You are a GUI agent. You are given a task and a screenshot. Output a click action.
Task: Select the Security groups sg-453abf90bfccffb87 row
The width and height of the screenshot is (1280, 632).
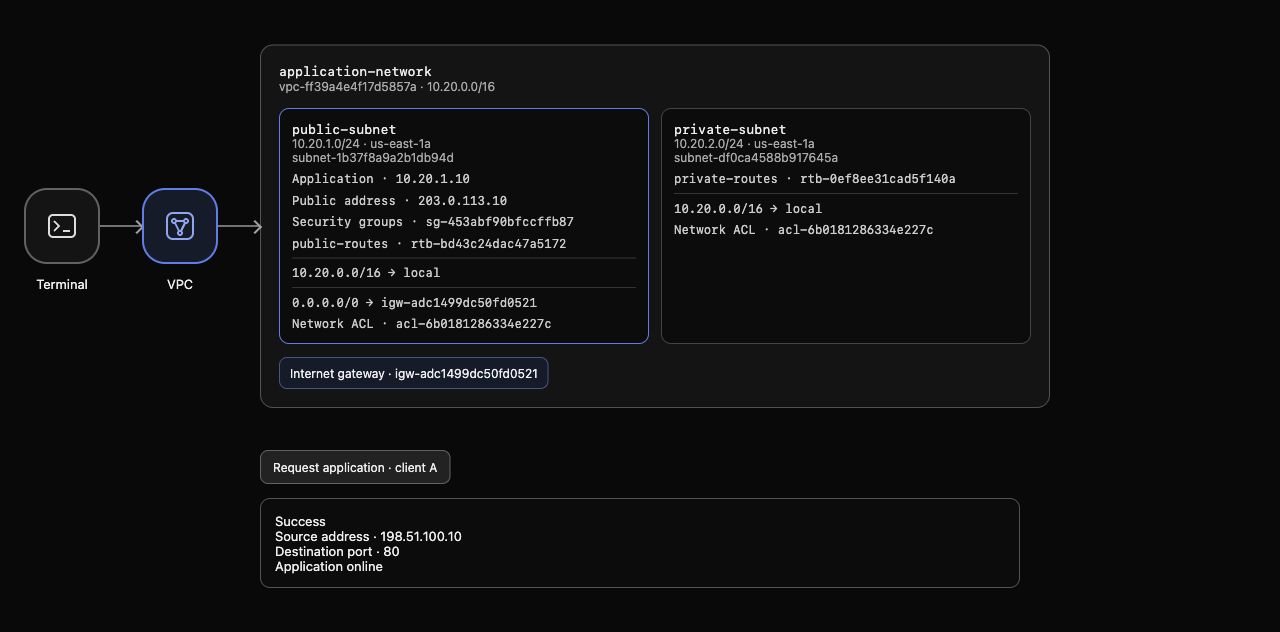[x=433, y=222]
